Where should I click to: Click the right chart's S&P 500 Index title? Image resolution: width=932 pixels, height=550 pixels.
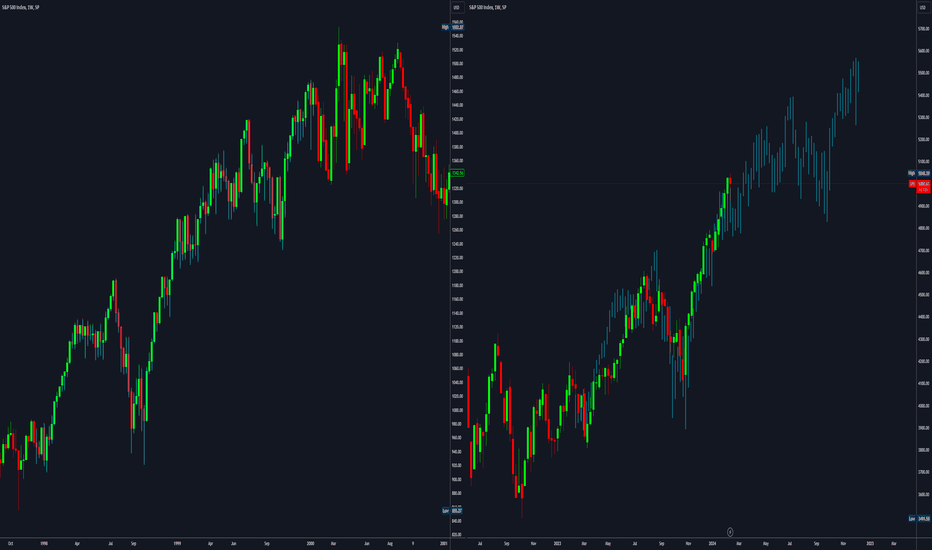click(x=487, y=7)
